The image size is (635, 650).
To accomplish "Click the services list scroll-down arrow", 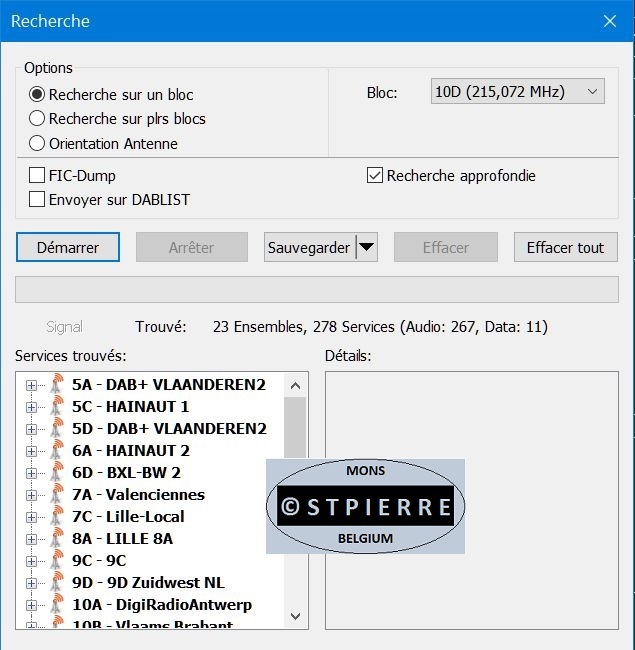I will point(296,616).
